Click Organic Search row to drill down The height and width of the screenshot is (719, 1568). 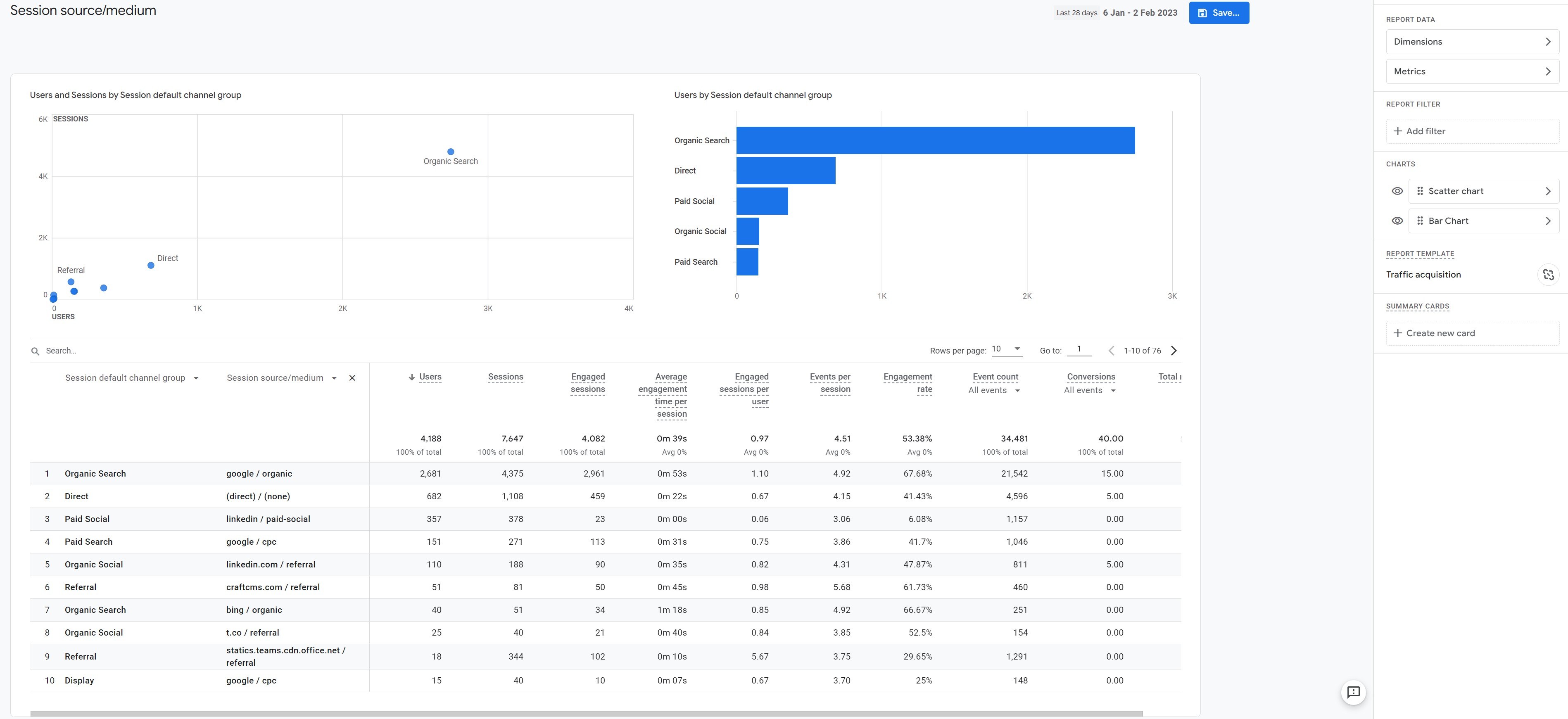click(95, 473)
